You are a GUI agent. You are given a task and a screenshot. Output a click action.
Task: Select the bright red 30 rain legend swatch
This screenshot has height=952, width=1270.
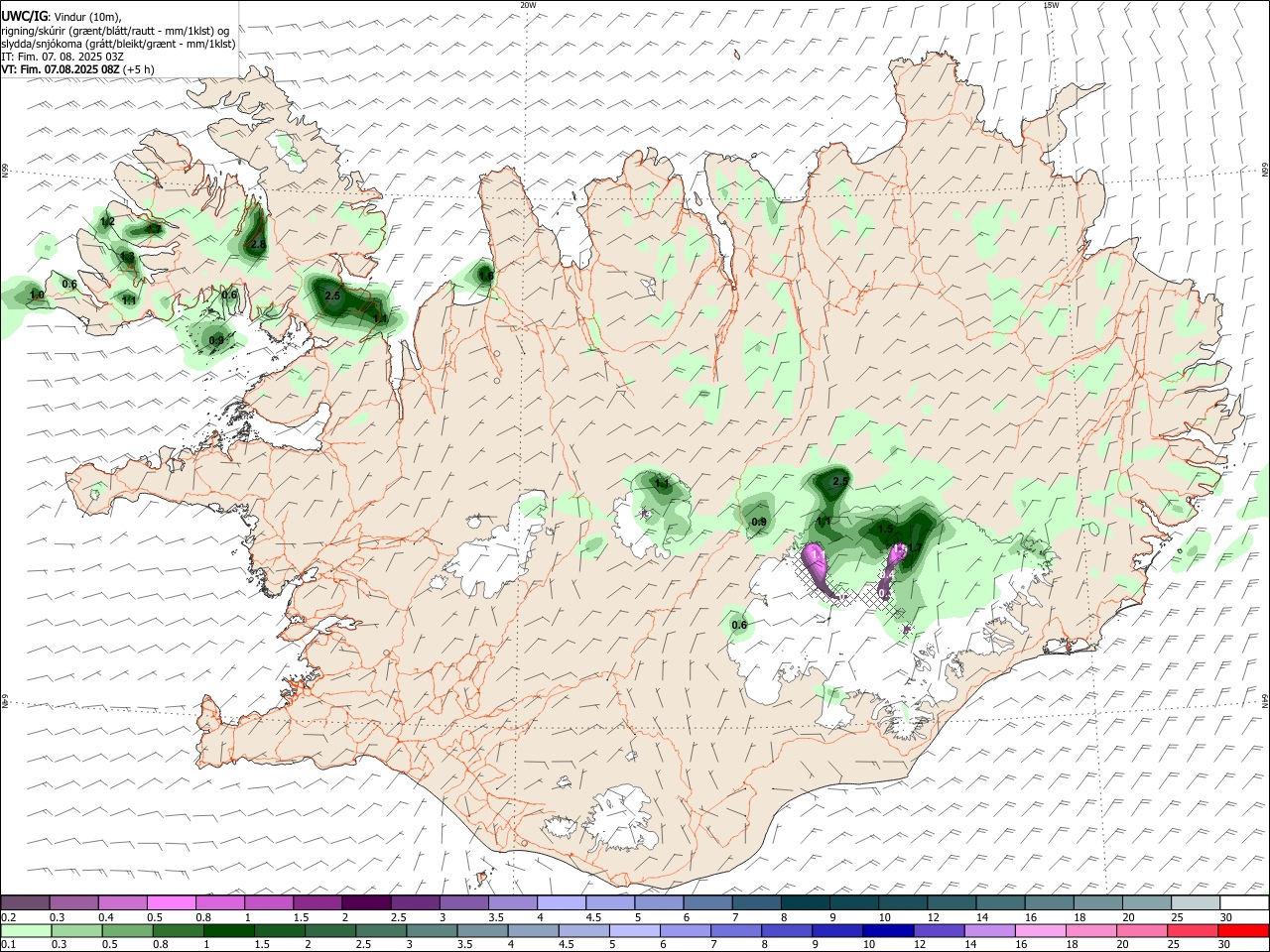[1242, 931]
